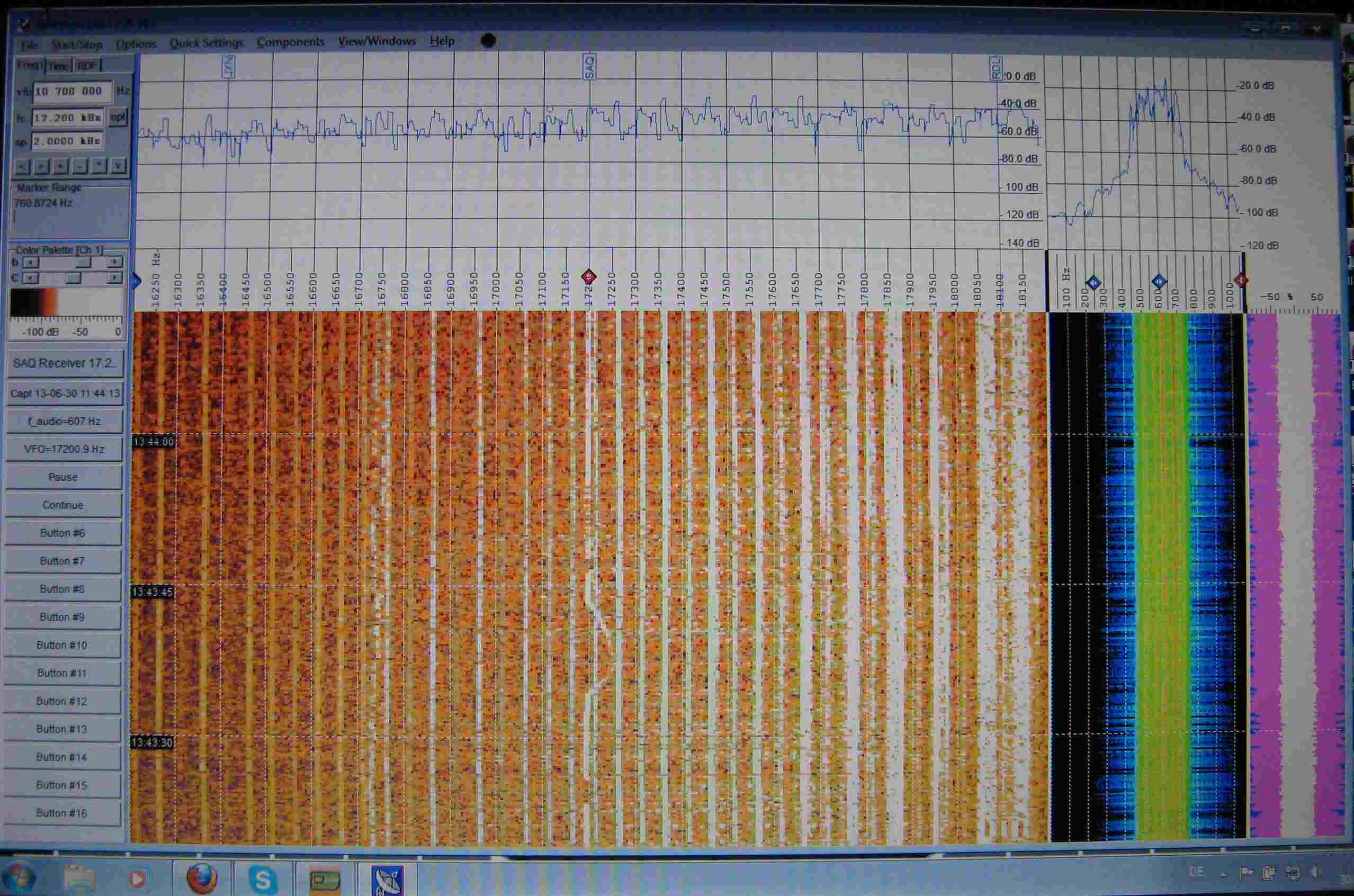Click the 'v' down-arrow frequency button

pos(118,166)
